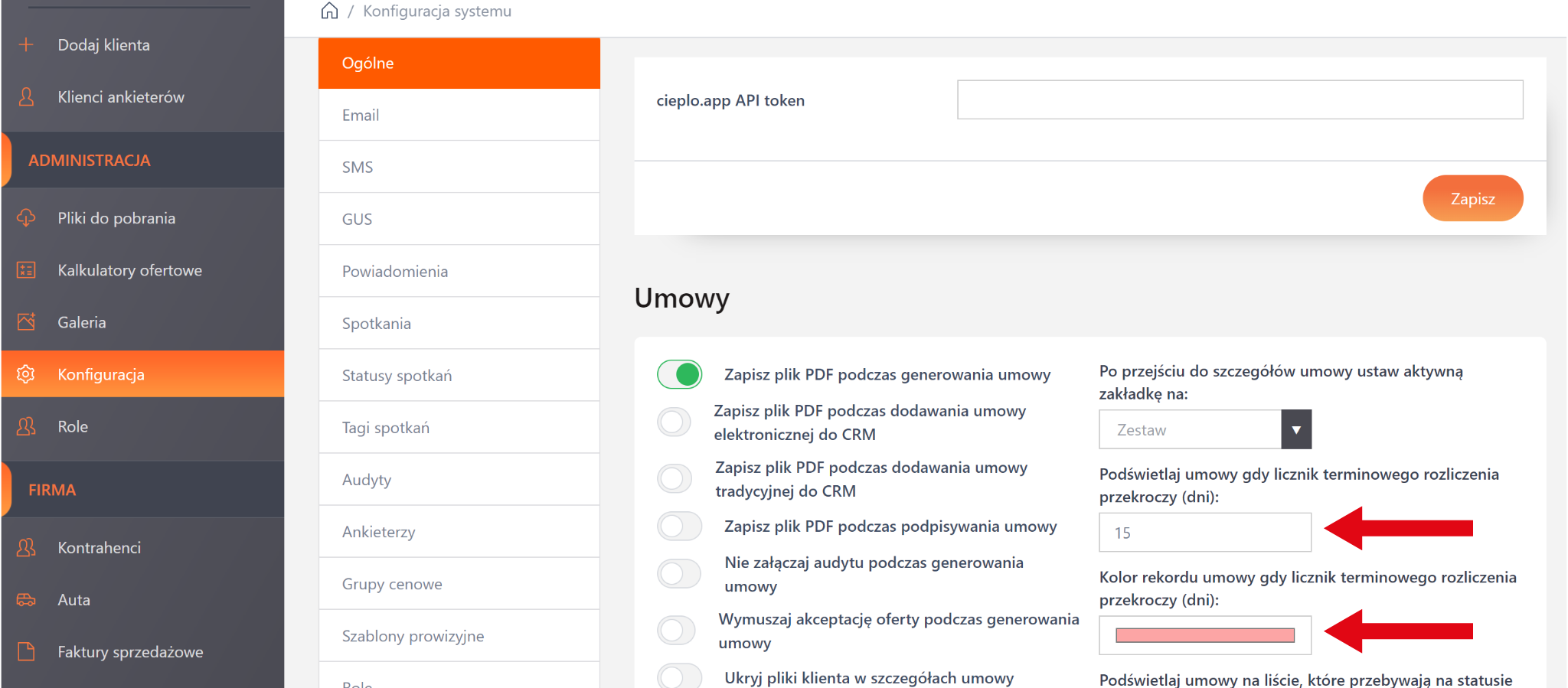Open the Zestaw active tab dropdown
This screenshot has width=1568, height=688.
point(1204,429)
